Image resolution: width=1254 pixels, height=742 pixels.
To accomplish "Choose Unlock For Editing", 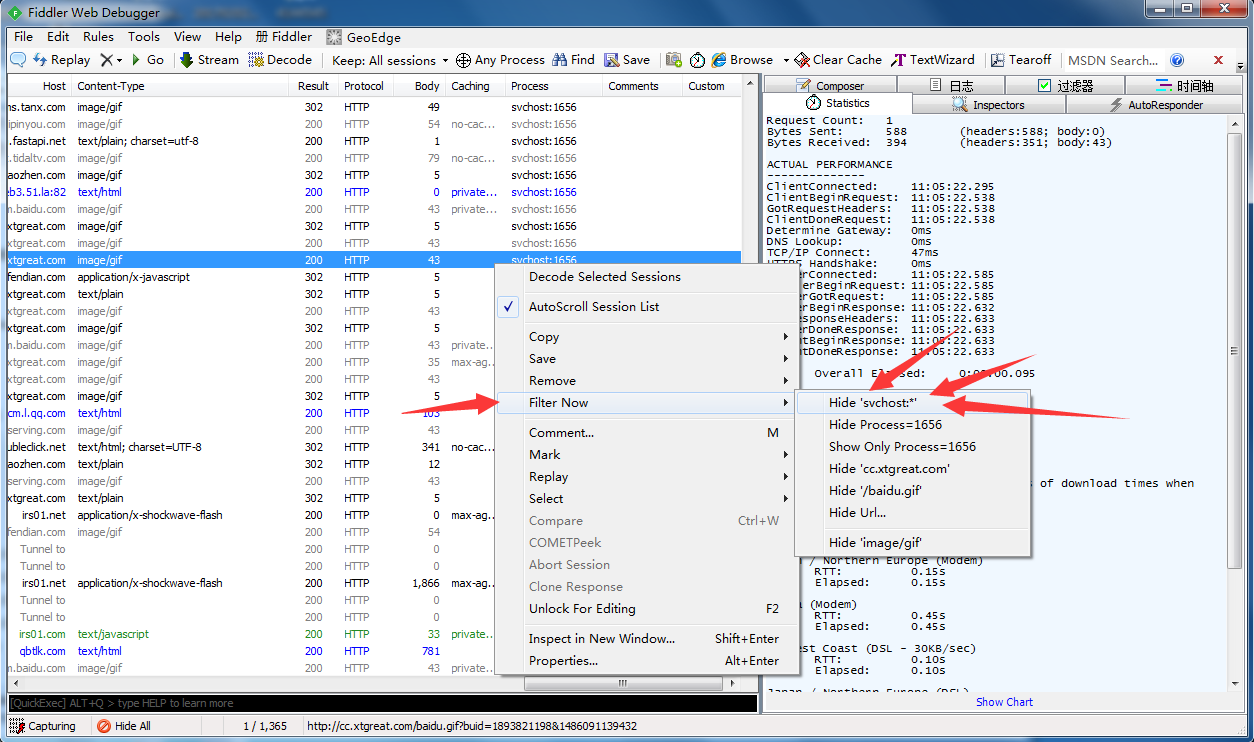I will [646, 609].
